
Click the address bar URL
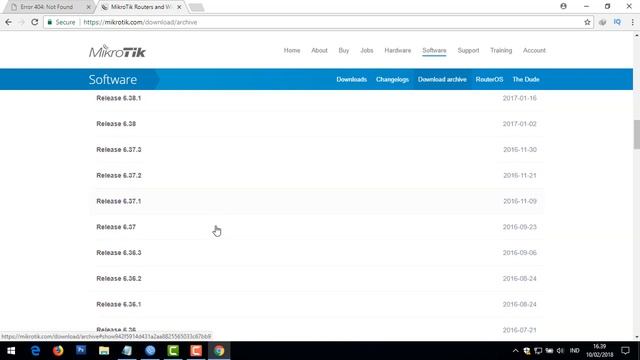pyautogui.click(x=140, y=22)
